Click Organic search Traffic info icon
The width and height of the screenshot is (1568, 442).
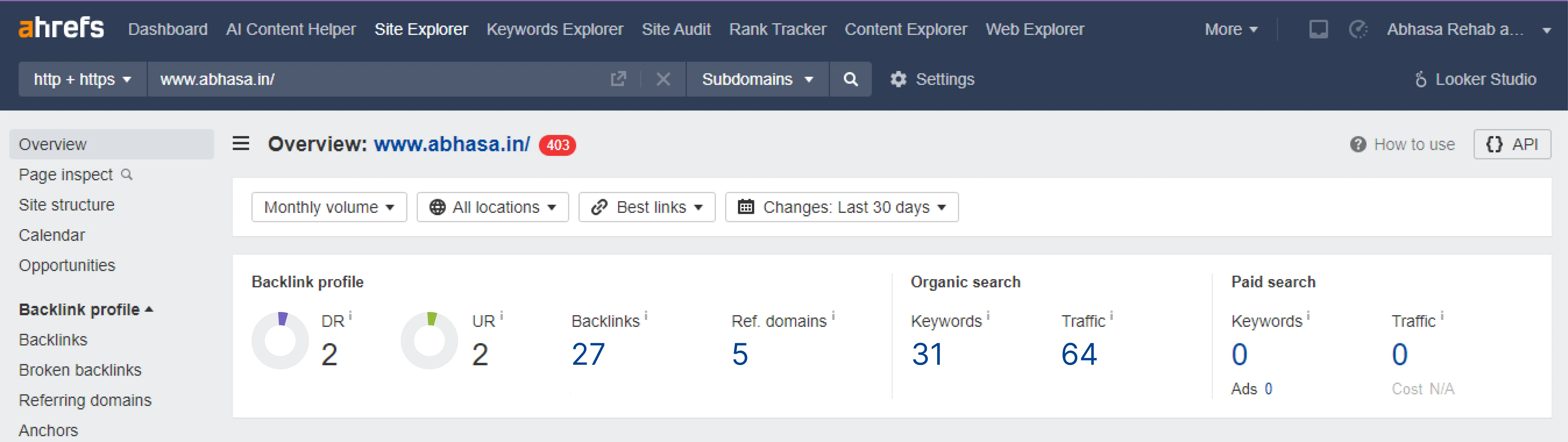point(1111,316)
